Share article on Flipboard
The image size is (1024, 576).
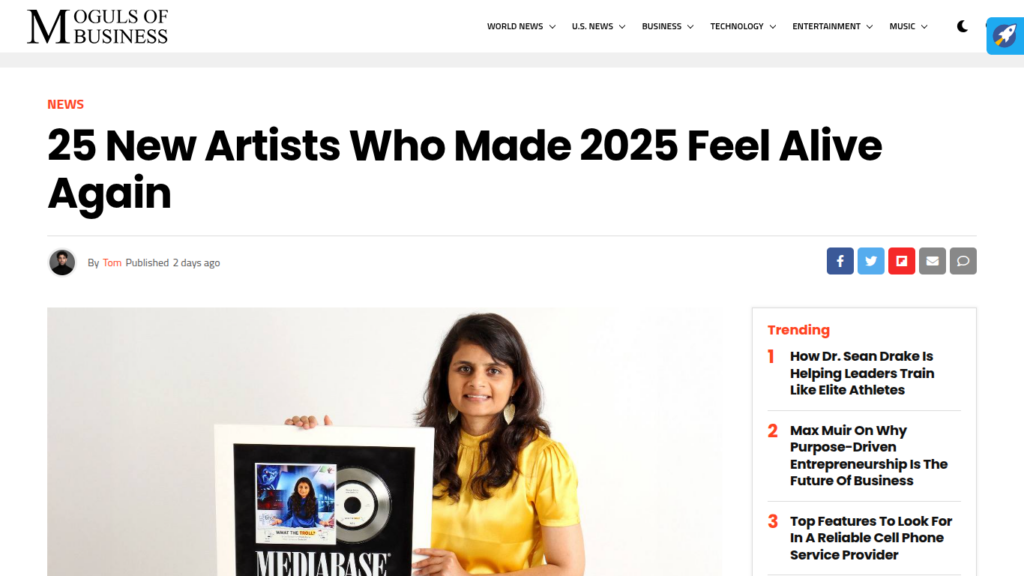[x=901, y=261]
